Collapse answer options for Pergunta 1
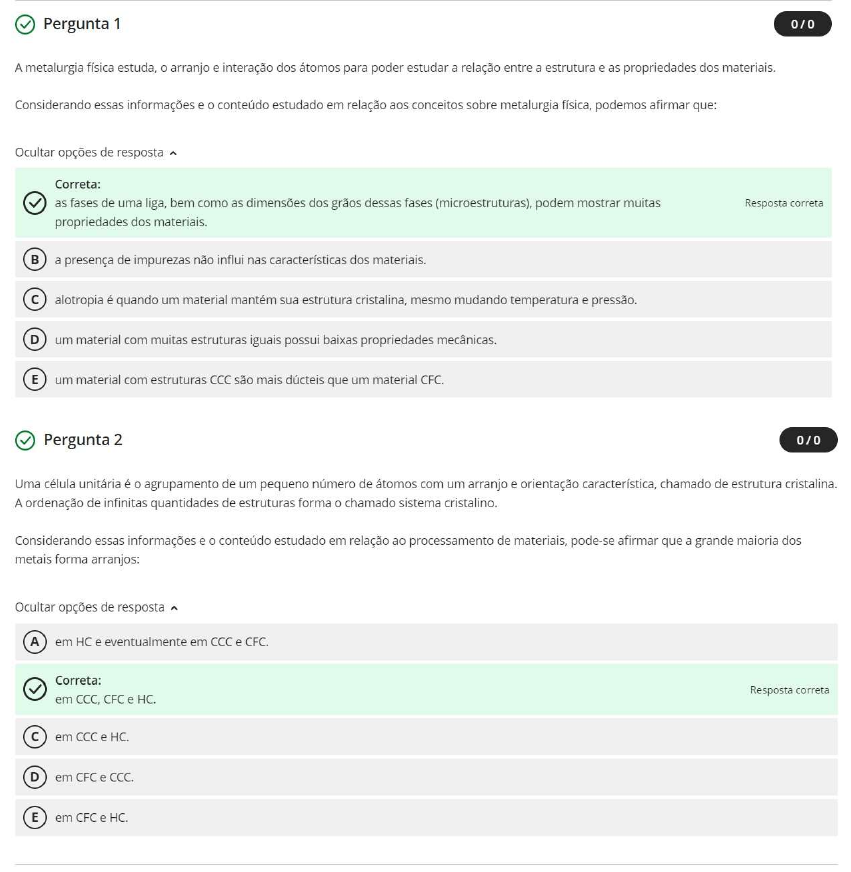This screenshot has height=872, width=851. (x=95, y=152)
